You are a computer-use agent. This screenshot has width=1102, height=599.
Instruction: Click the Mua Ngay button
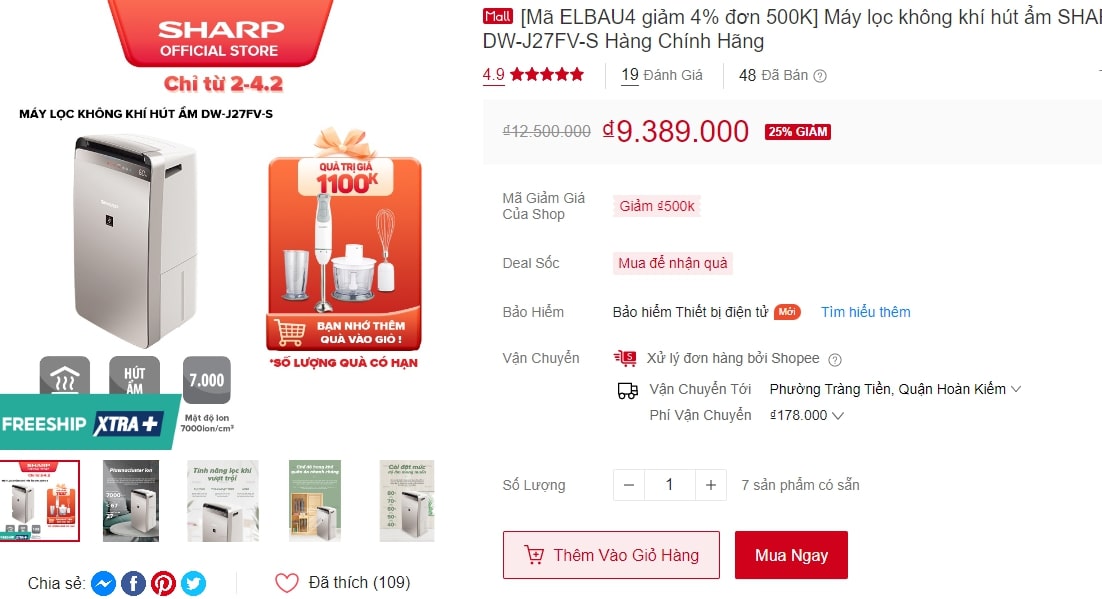791,555
